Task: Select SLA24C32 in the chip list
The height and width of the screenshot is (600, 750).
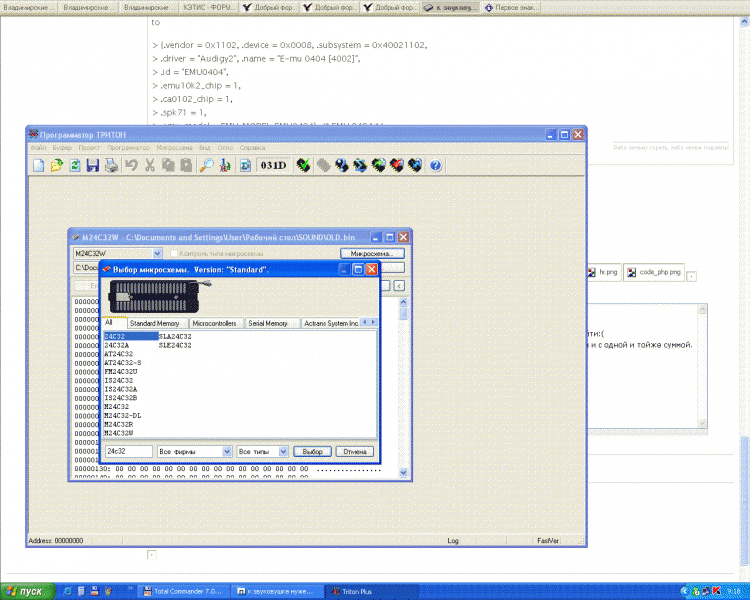Action: pos(175,337)
